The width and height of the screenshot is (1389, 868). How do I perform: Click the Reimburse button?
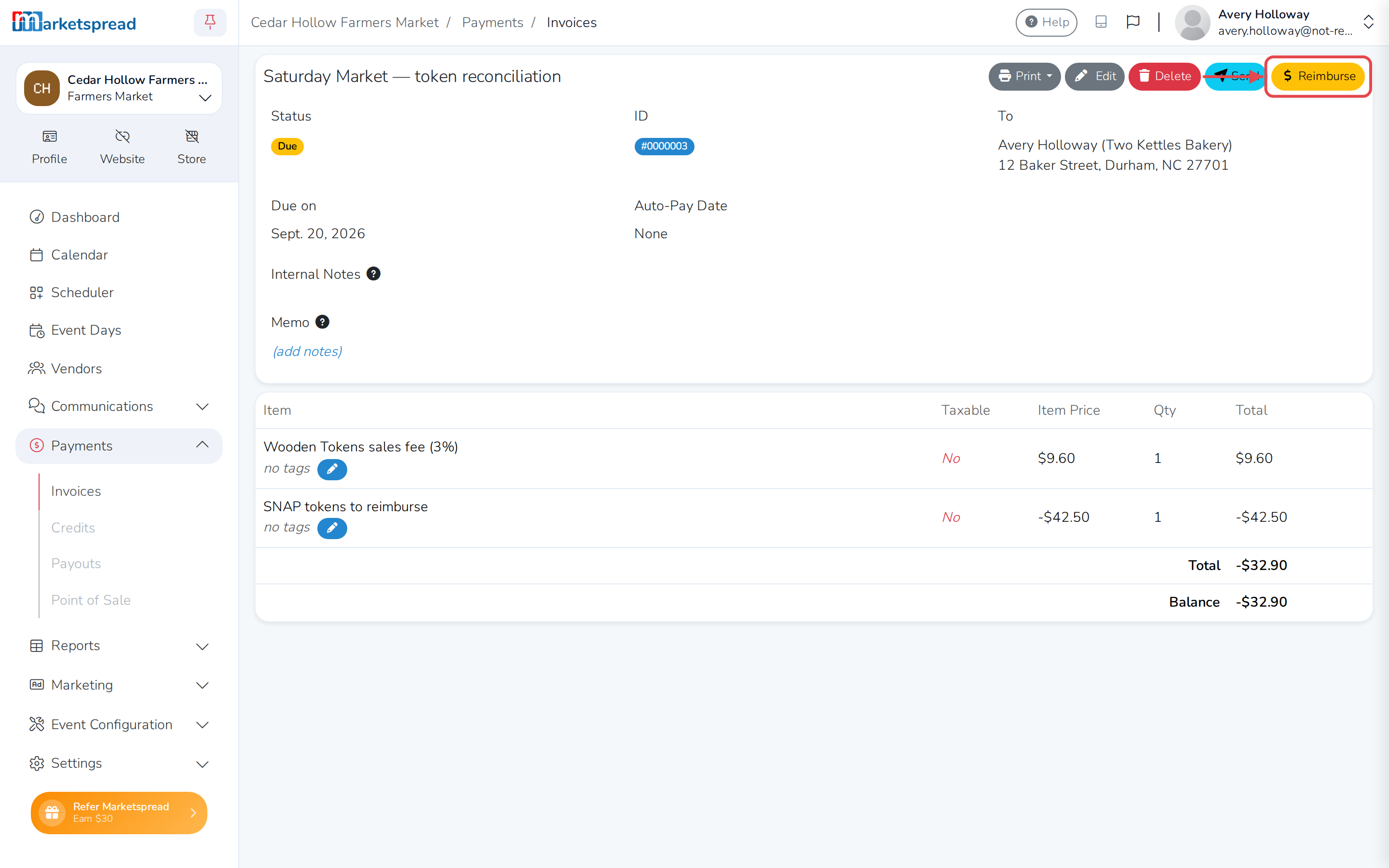click(x=1318, y=76)
